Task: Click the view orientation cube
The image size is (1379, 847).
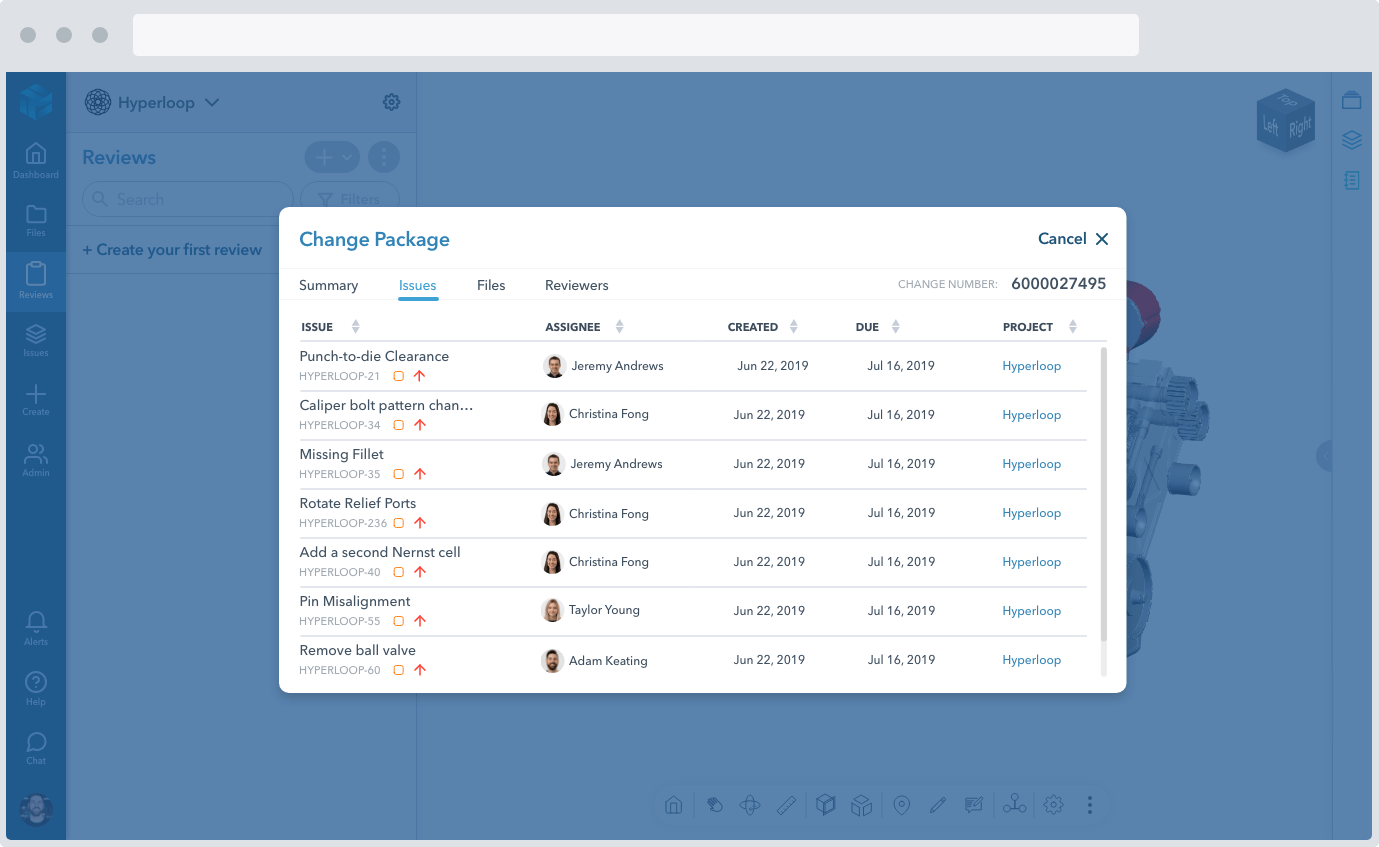Action: tap(1285, 121)
